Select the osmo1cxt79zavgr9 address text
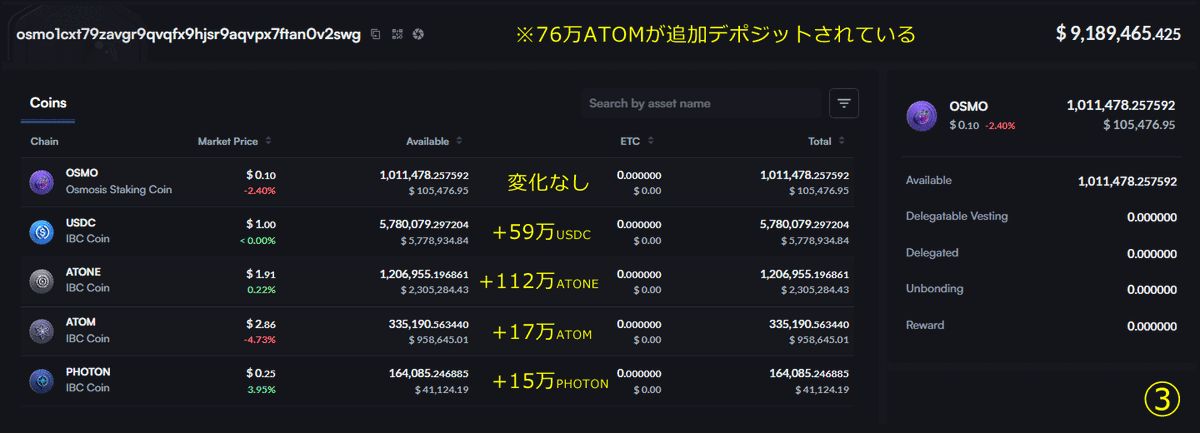 [189, 34]
